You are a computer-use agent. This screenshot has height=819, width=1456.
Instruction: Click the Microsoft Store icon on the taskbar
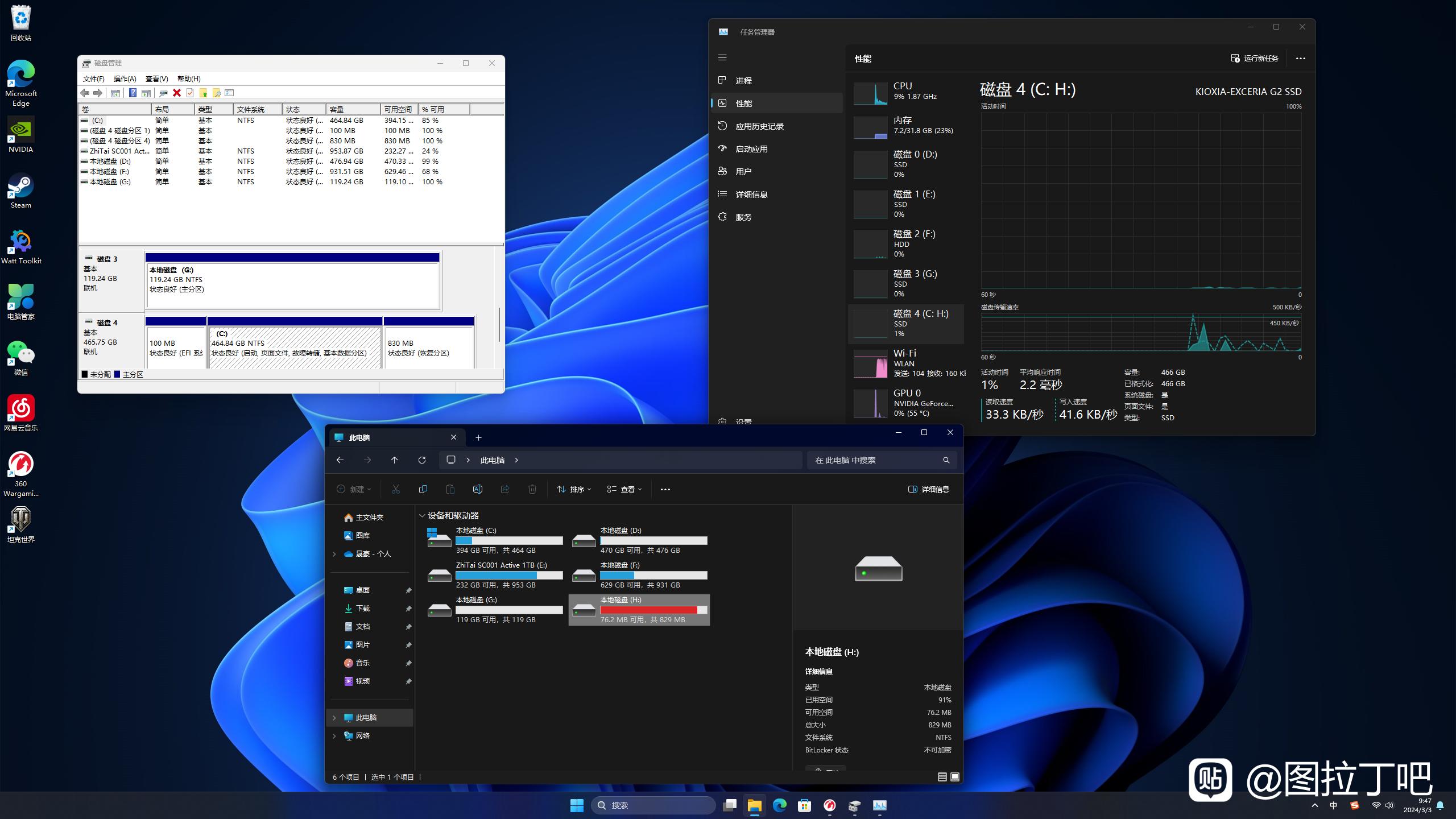tap(804, 805)
